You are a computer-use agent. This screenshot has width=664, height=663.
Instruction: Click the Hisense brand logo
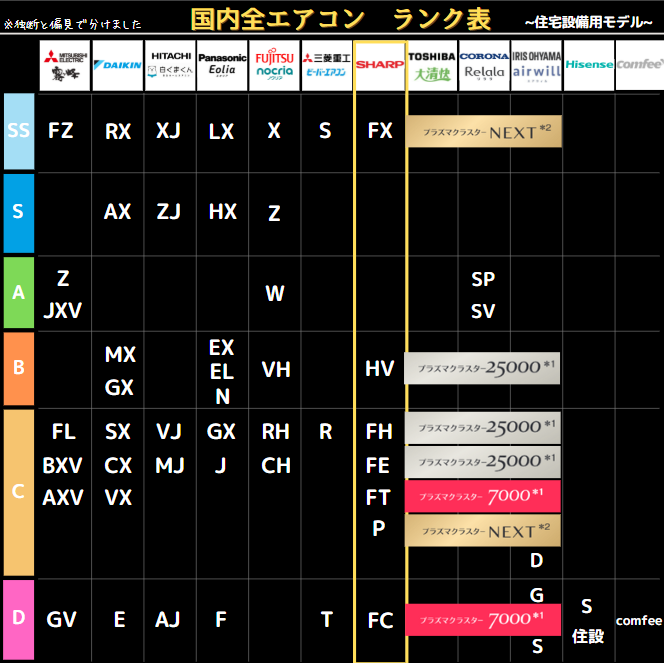click(x=589, y=66)
